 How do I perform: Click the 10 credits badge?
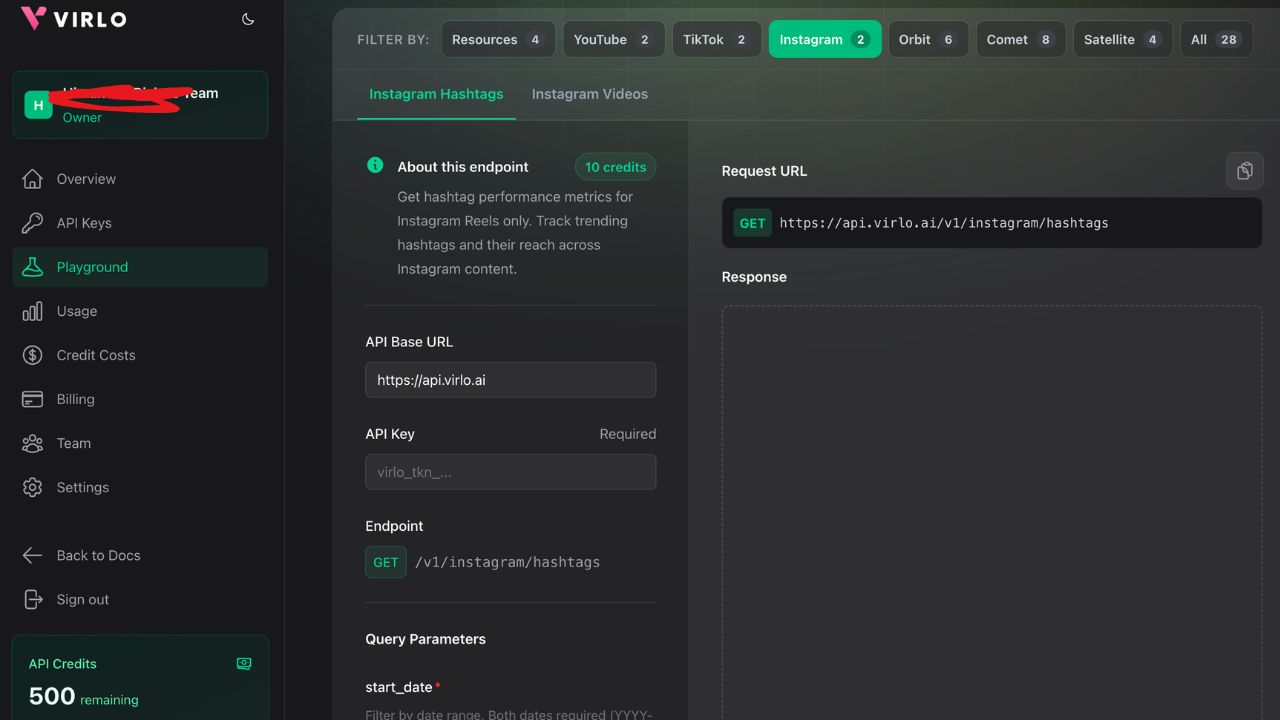616,167
